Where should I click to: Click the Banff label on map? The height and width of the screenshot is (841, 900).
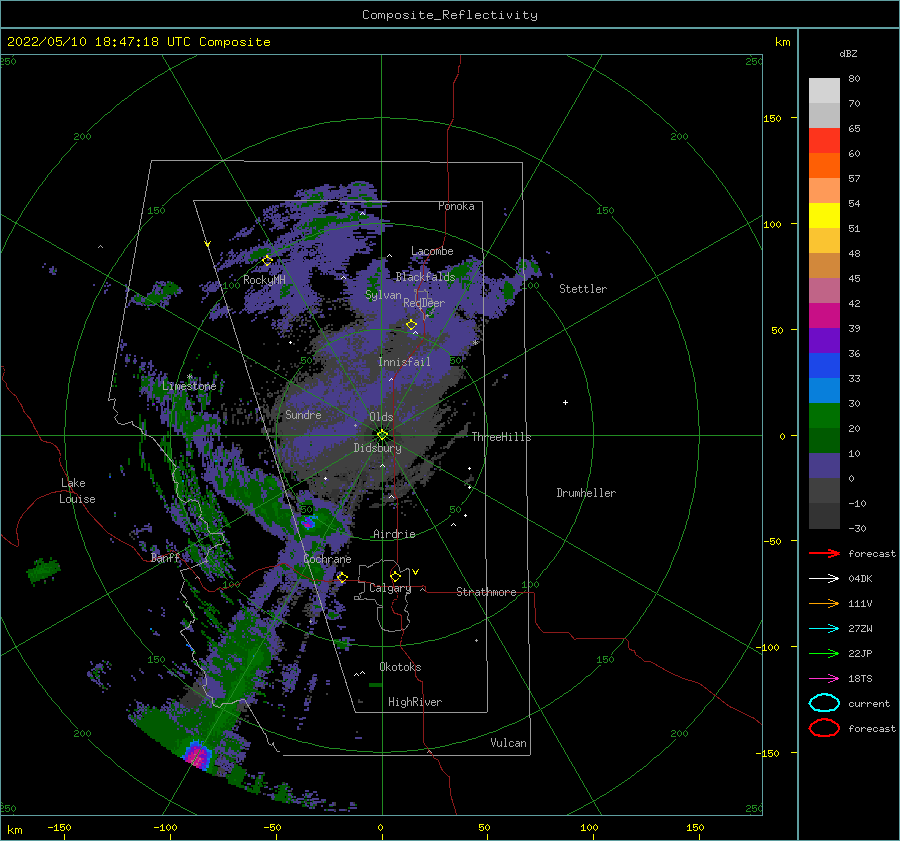(165, 558)
